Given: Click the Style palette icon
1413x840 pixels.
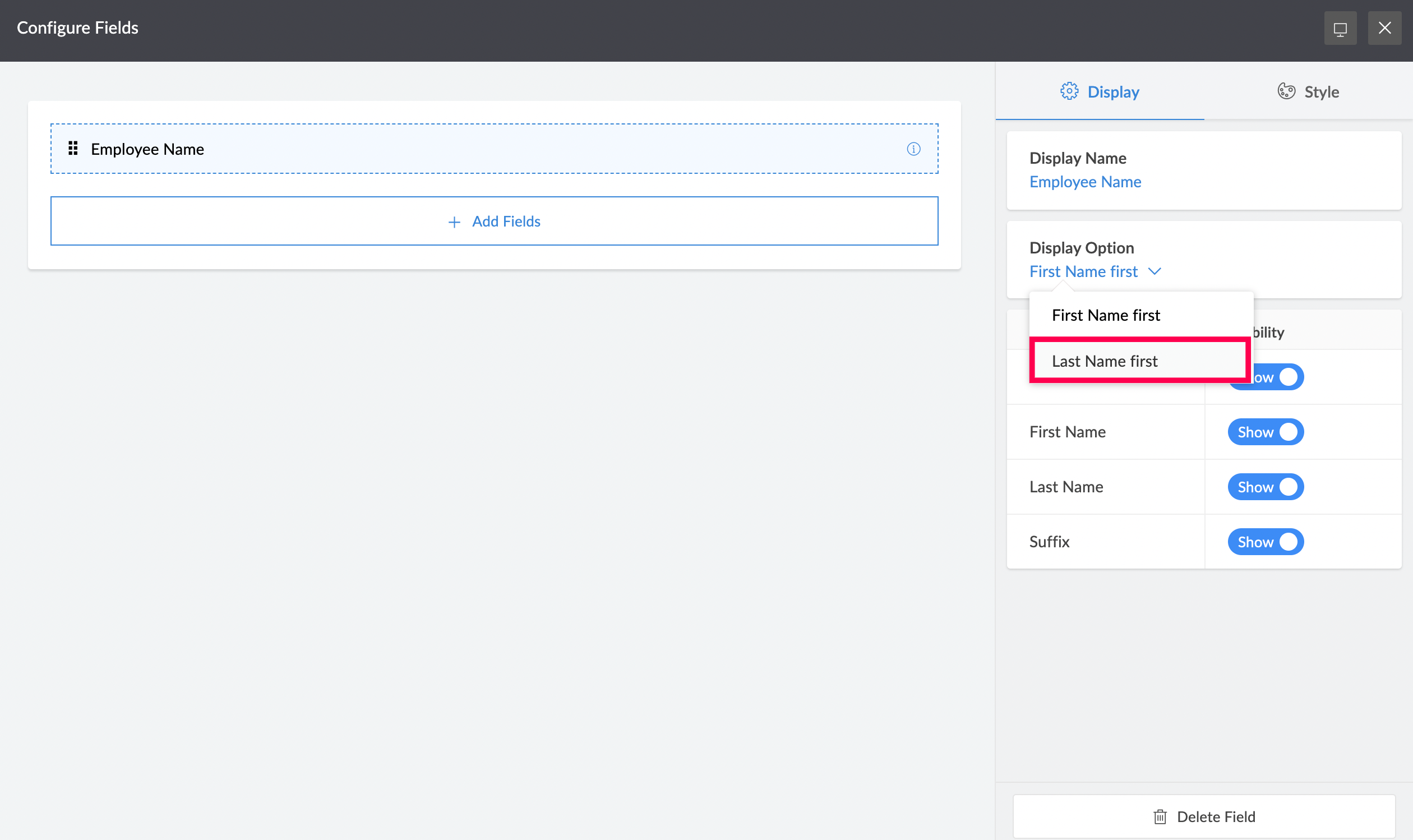Looking at the screenshot, I should [1286, 91].
